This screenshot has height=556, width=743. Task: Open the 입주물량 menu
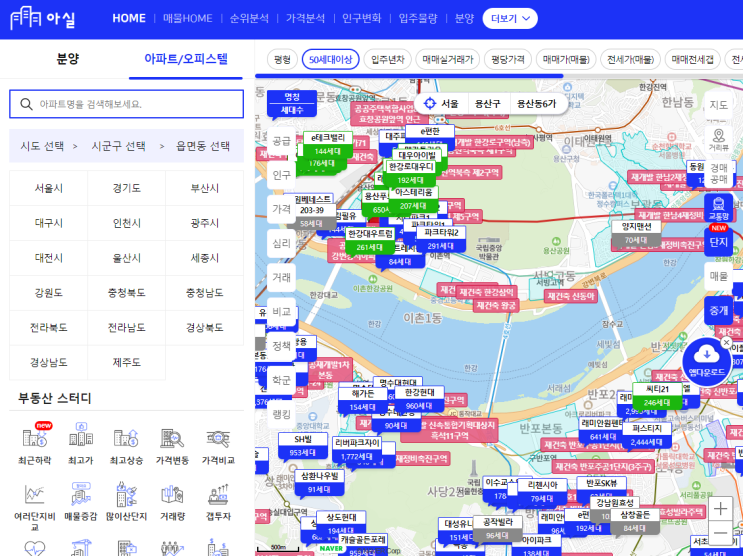[418, 18]
